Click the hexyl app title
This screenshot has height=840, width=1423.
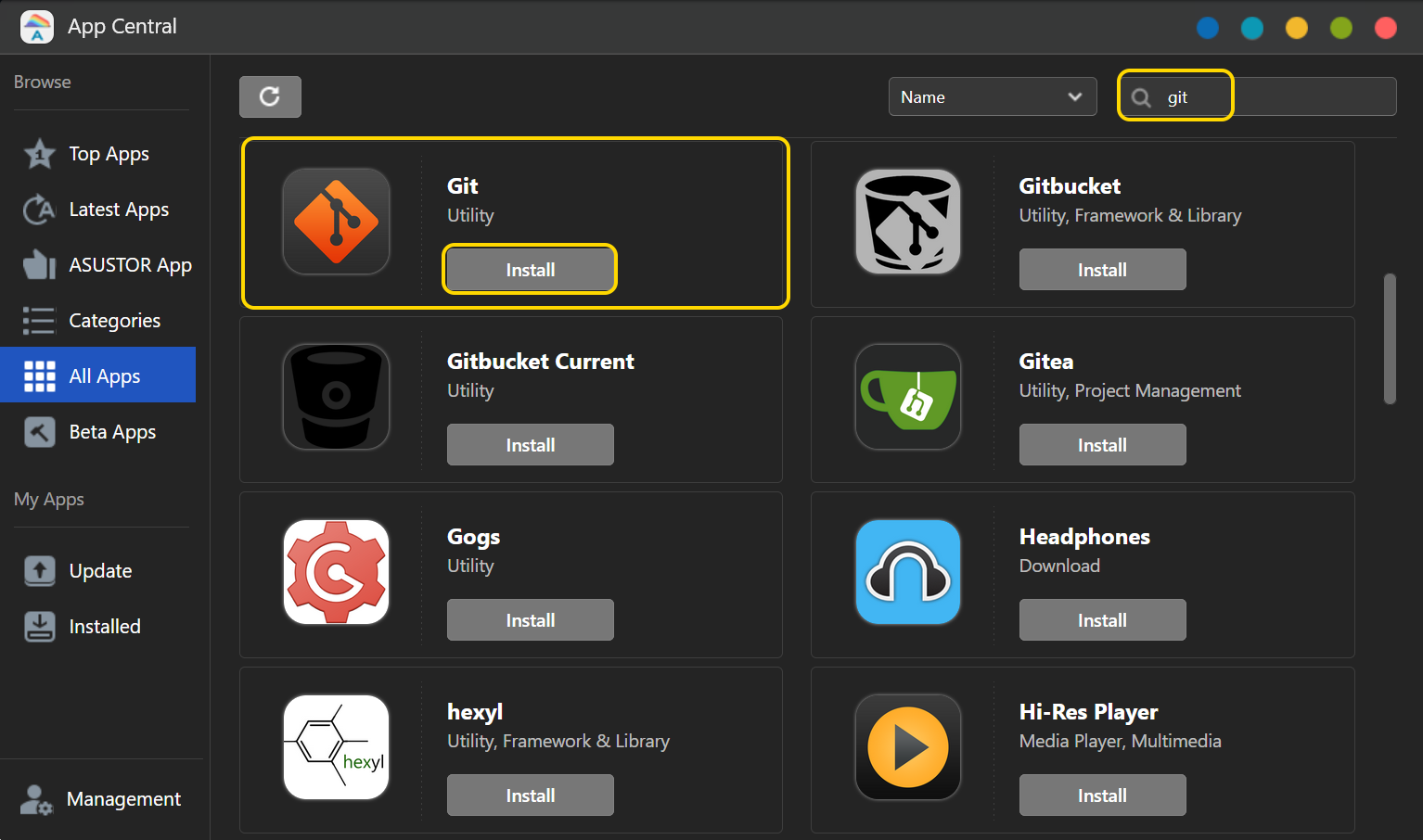click(x=475, y=712)
